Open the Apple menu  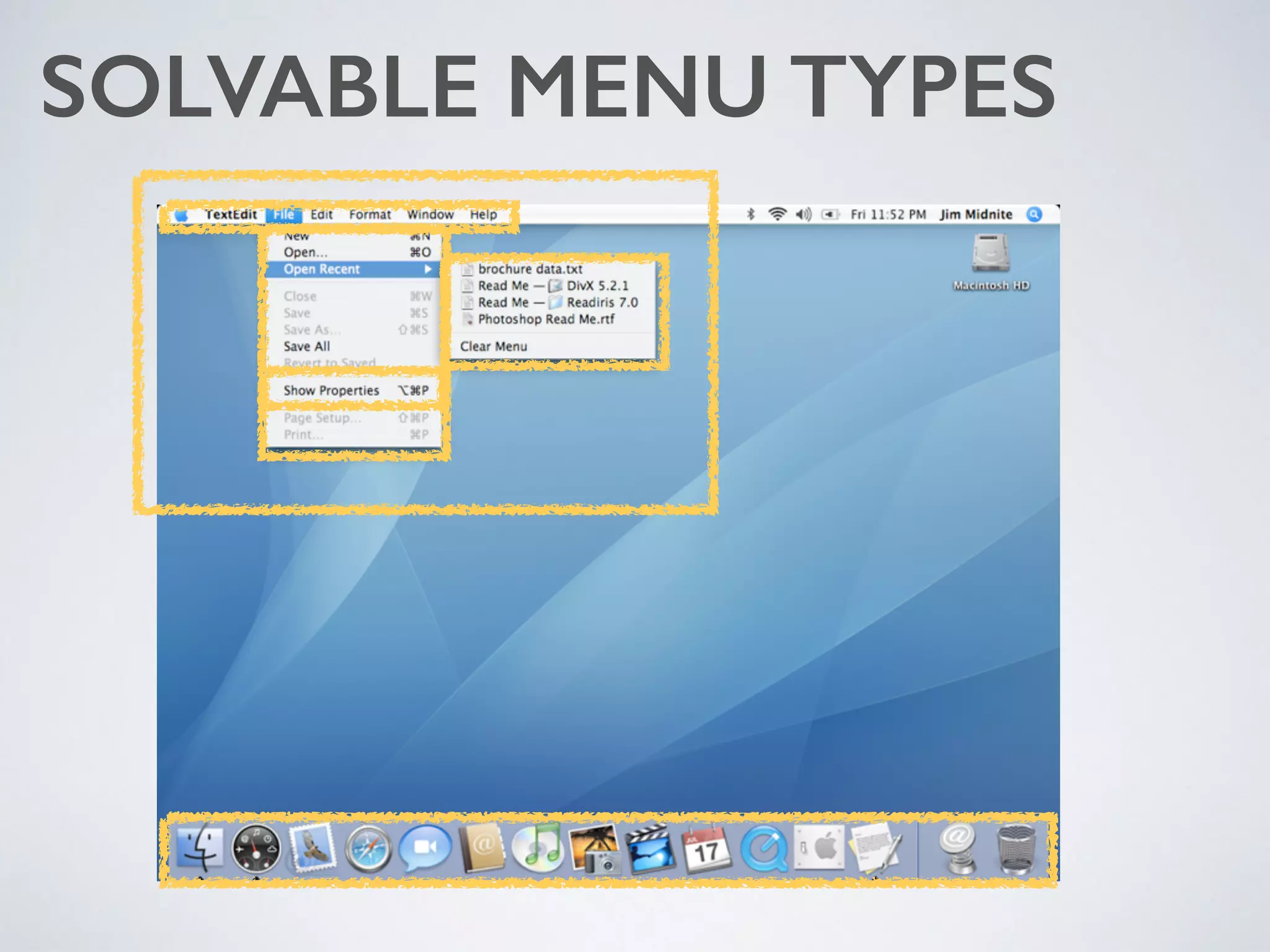[181, 214]
